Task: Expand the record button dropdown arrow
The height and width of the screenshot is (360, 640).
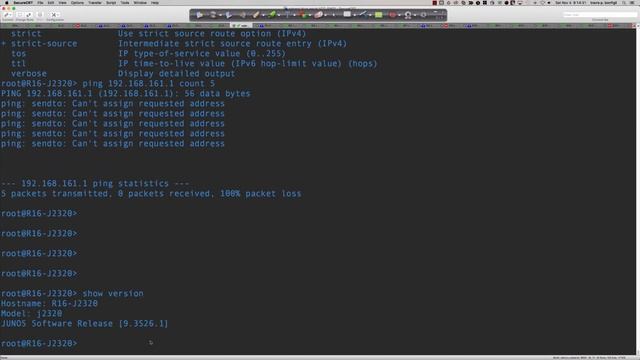Action: click(x=400, y=16)
